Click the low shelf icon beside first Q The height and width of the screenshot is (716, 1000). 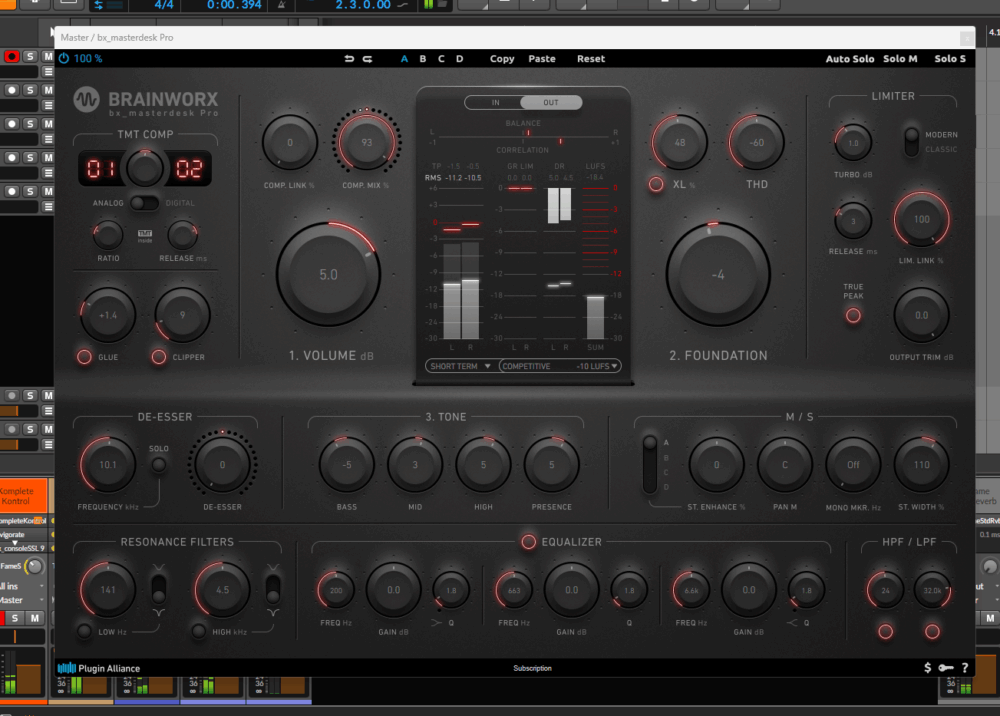(x=436, y=622)
